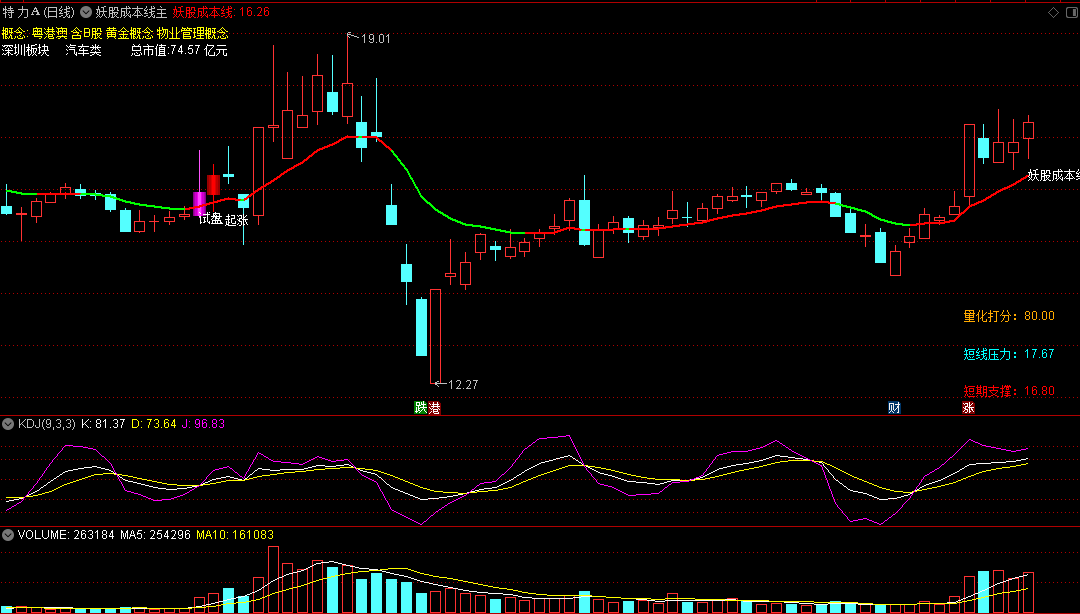Screen dimensions: 1080x614
Task: Click the MA10: 161083 value
Action: (x=235, y=534)
